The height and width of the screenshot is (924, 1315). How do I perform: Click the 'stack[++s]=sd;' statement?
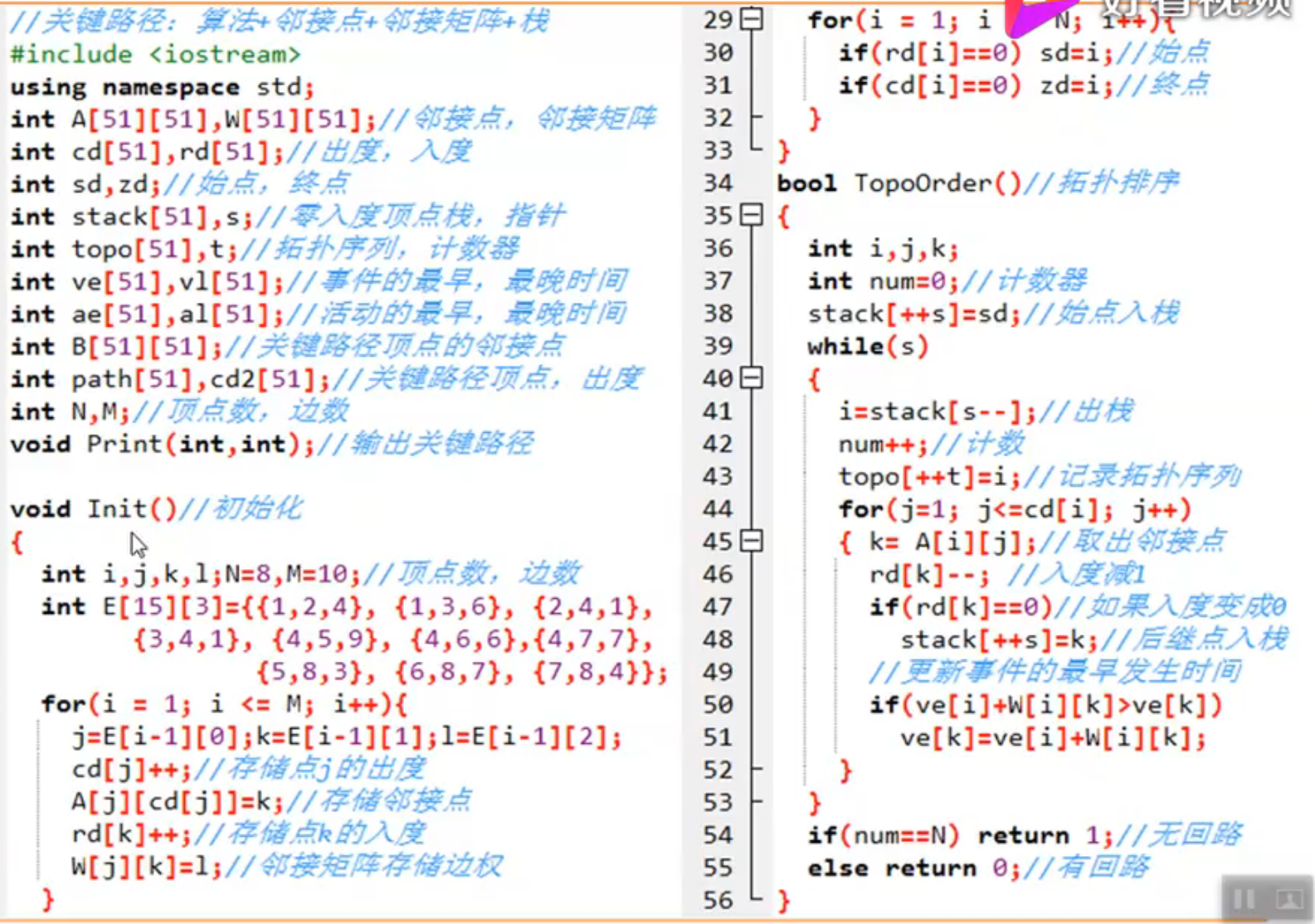(x=914, y=314)
